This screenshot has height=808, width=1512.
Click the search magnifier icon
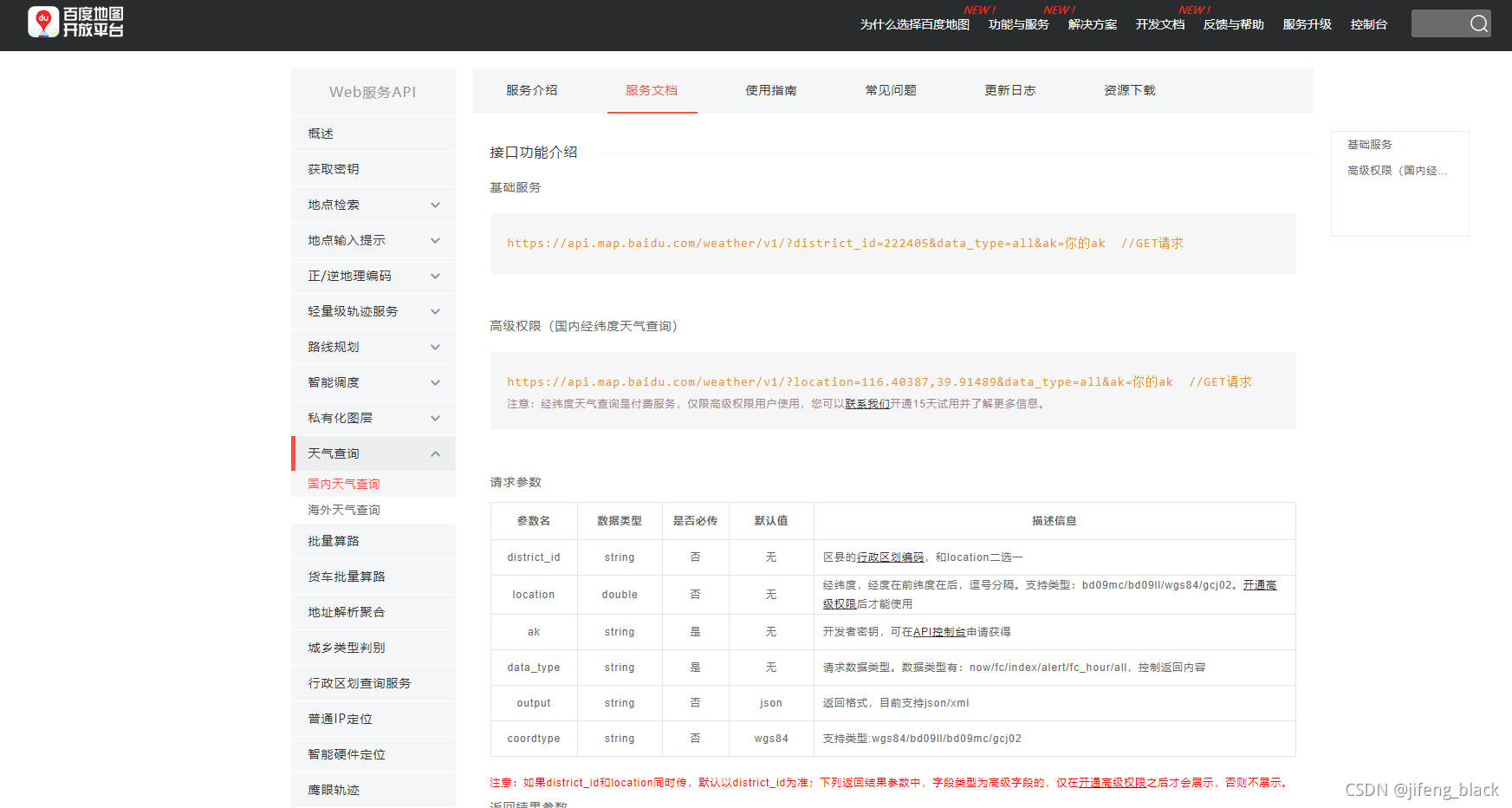point(1478,24)
